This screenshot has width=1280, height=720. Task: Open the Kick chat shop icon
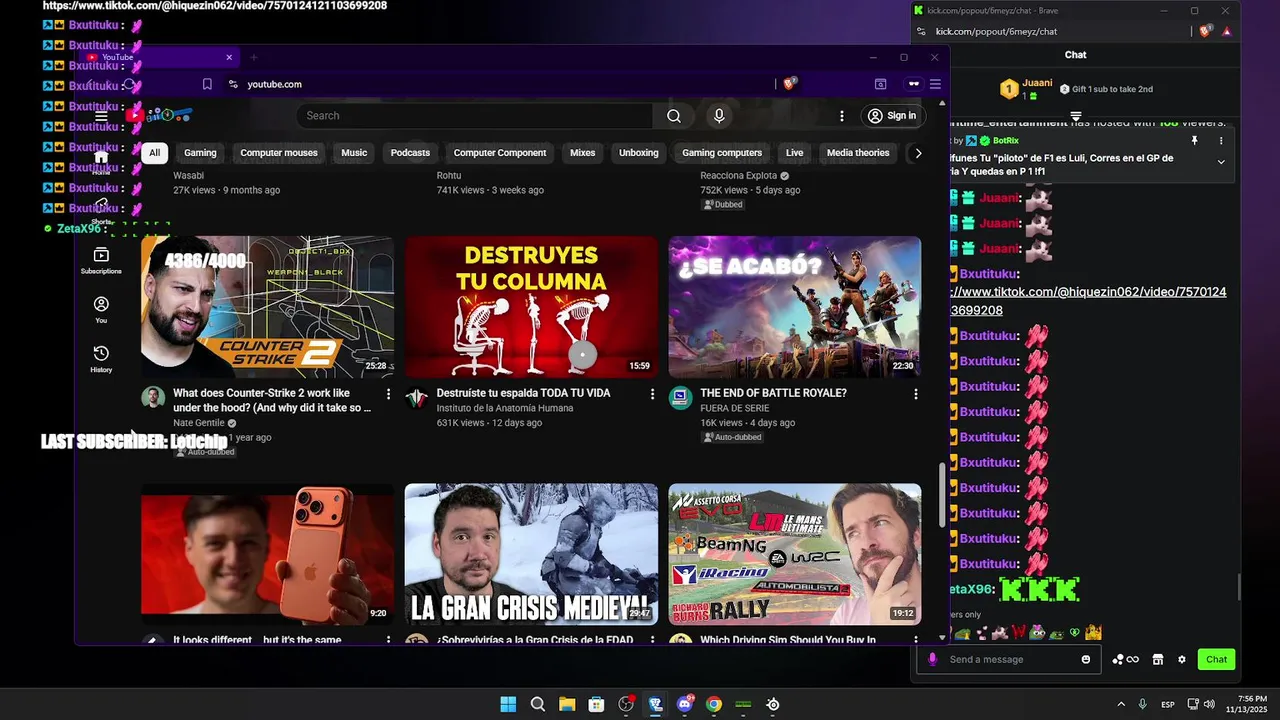pos(1158,659)
